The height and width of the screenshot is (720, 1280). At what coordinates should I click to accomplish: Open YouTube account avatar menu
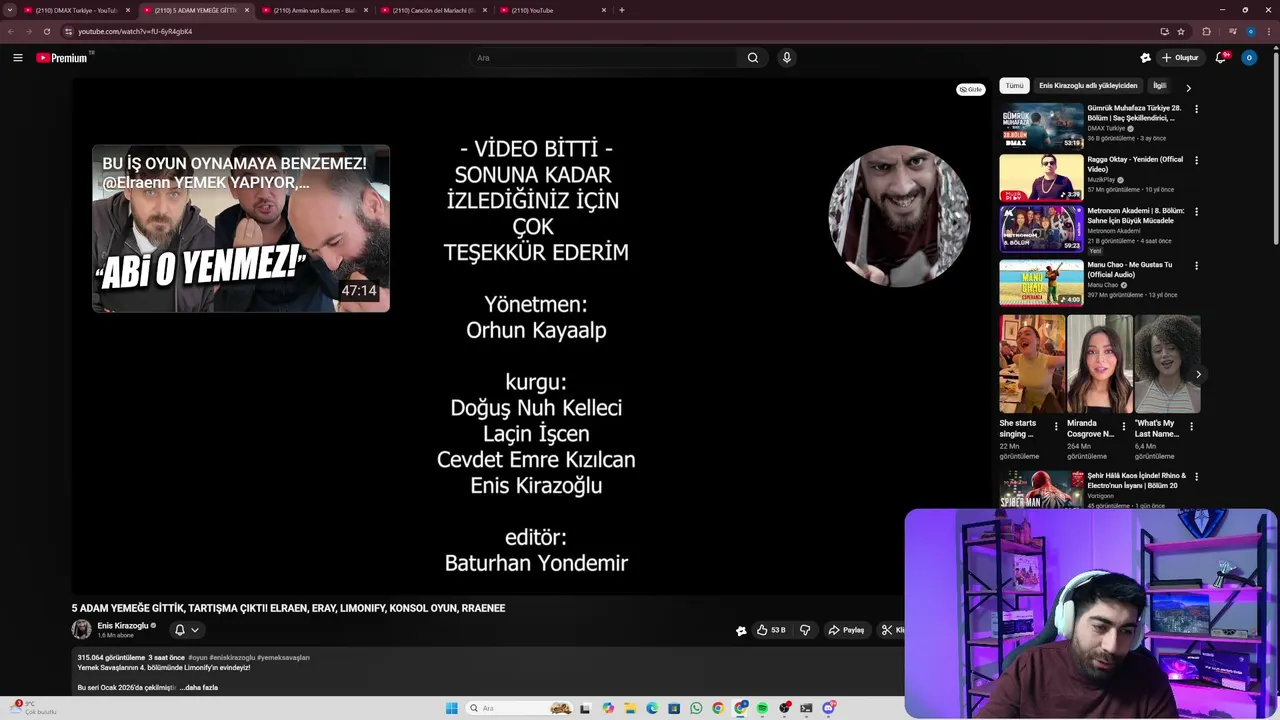tap(1249, 58)
